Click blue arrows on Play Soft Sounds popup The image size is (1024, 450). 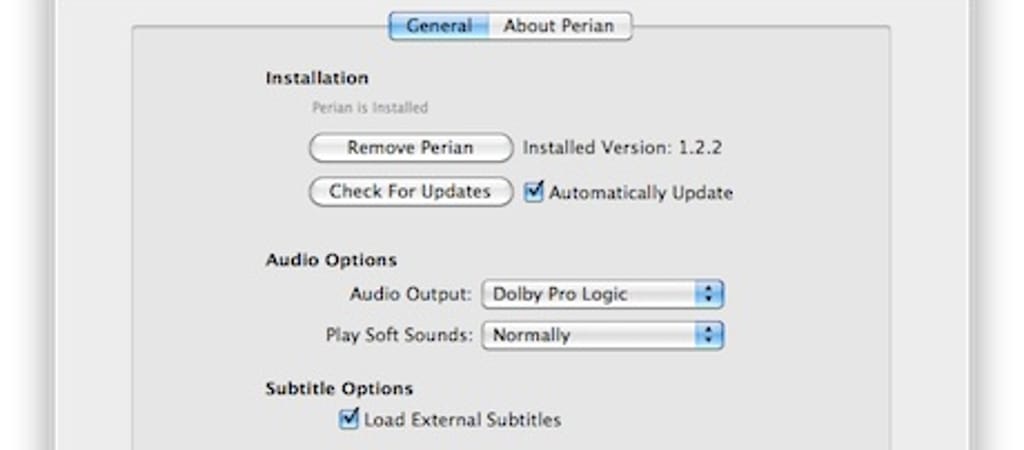[x=709, y=335]
